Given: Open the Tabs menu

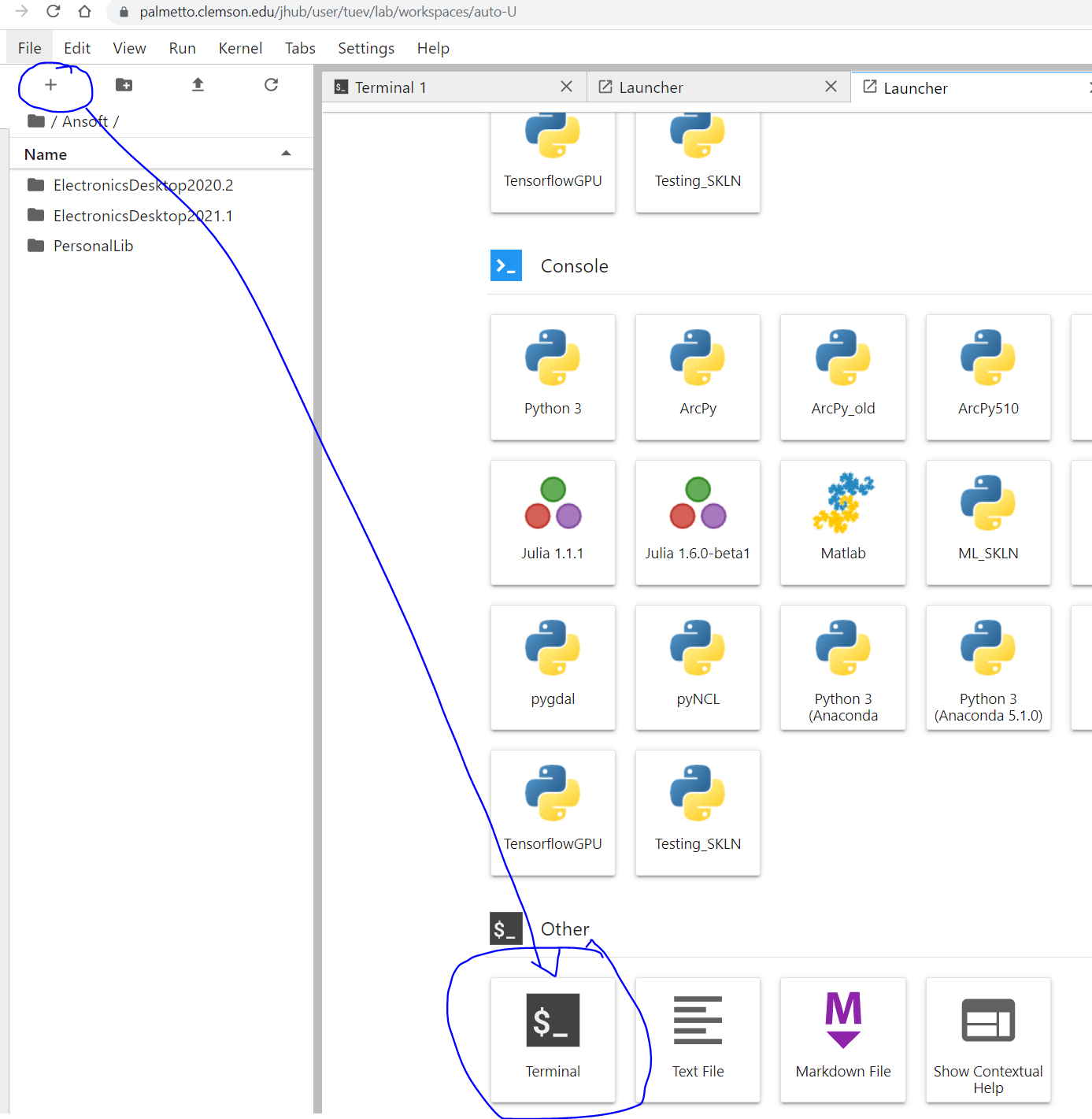Looking at the screenshot, I should [300, 48].
